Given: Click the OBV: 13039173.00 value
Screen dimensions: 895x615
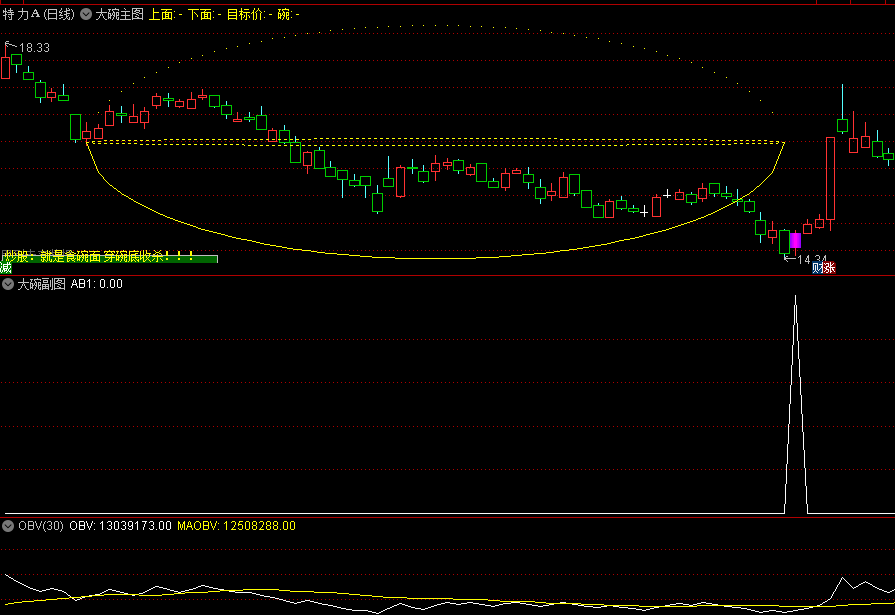Looking at the screenshot, I should (x=120, y=526).
